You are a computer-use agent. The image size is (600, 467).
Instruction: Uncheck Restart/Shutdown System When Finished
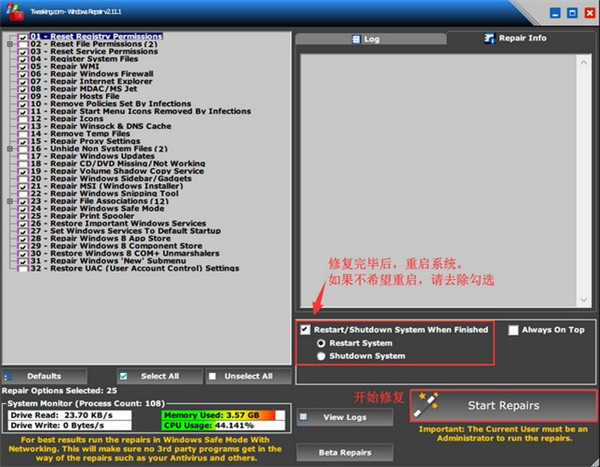[x=305, y=329]
